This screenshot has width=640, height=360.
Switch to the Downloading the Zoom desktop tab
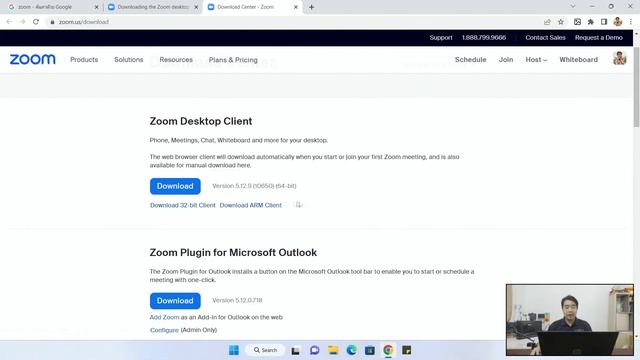pos(152,7)
